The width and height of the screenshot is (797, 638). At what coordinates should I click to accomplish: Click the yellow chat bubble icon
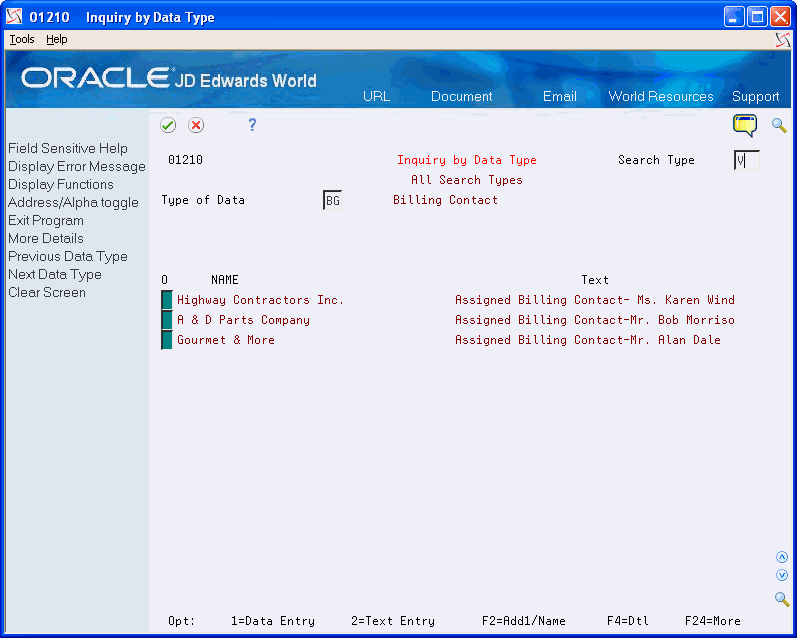tap(745, 126)
